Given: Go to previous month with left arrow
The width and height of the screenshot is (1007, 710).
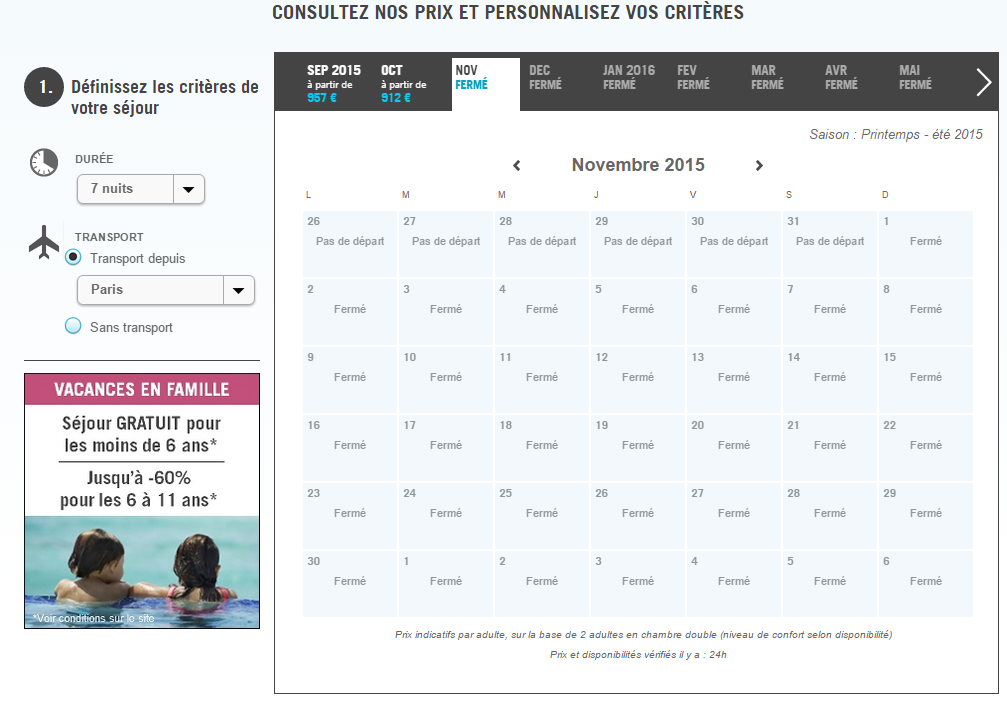Looking at the screenshot, I should (517, 166).
